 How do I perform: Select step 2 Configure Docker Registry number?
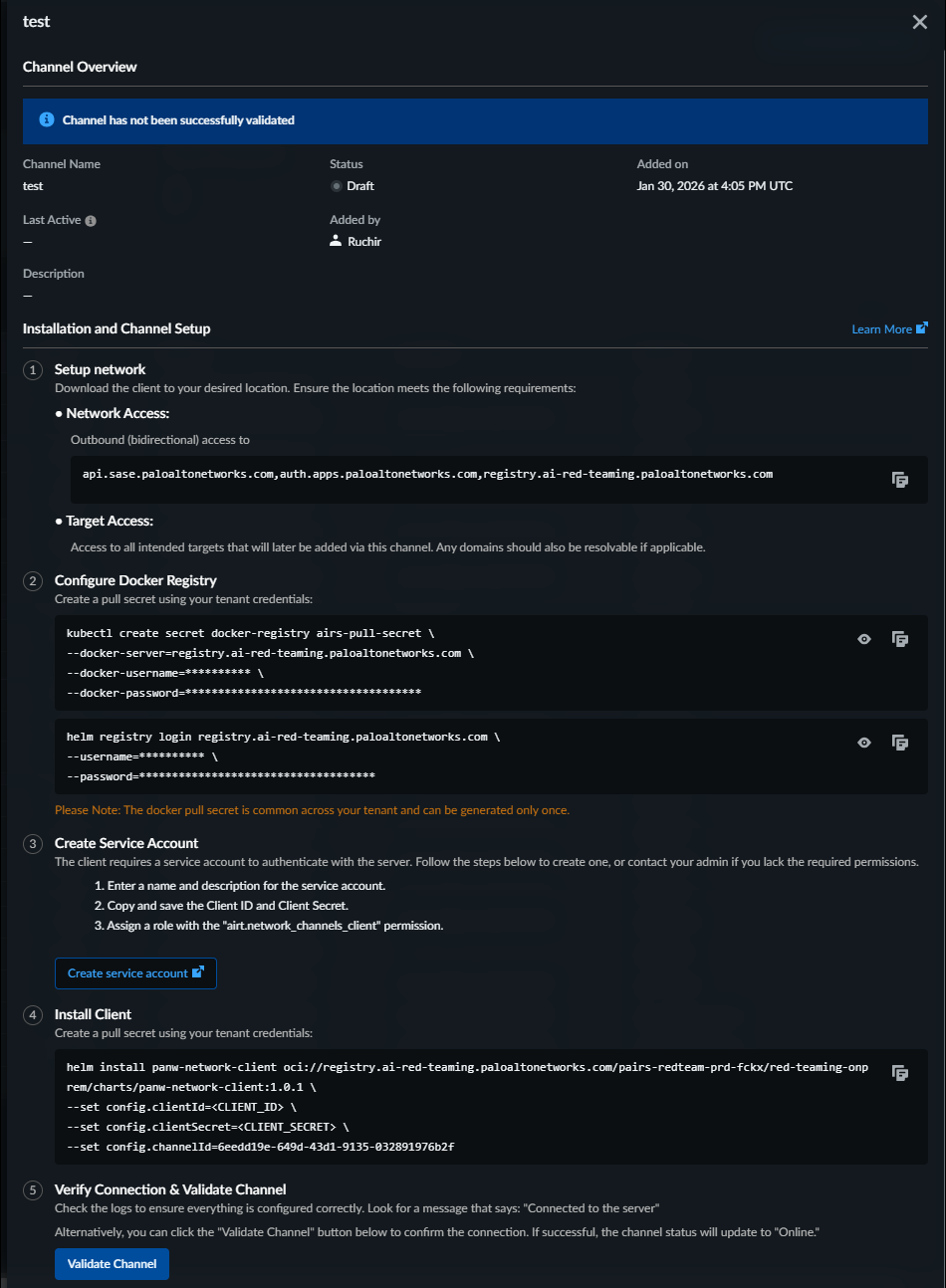tap(33, 581)
